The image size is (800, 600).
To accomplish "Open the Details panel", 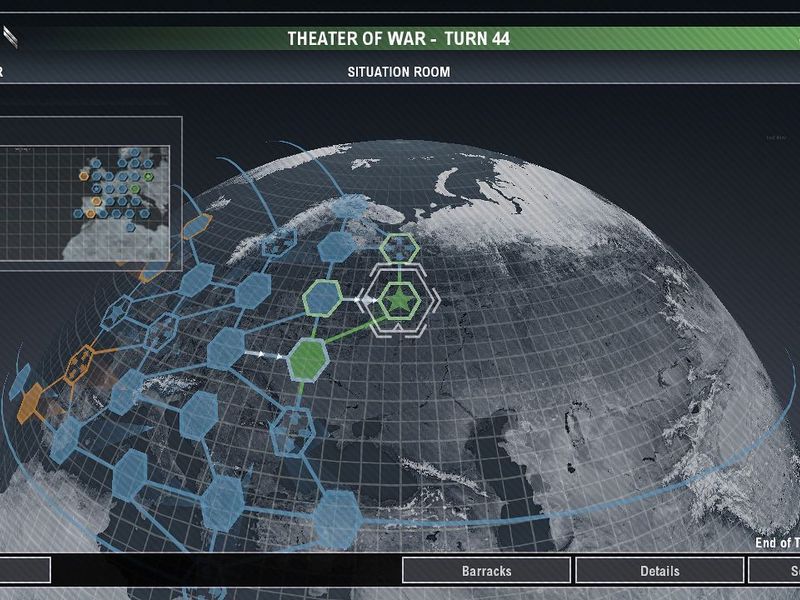I will pyautogui.click(x=660, y=570).
